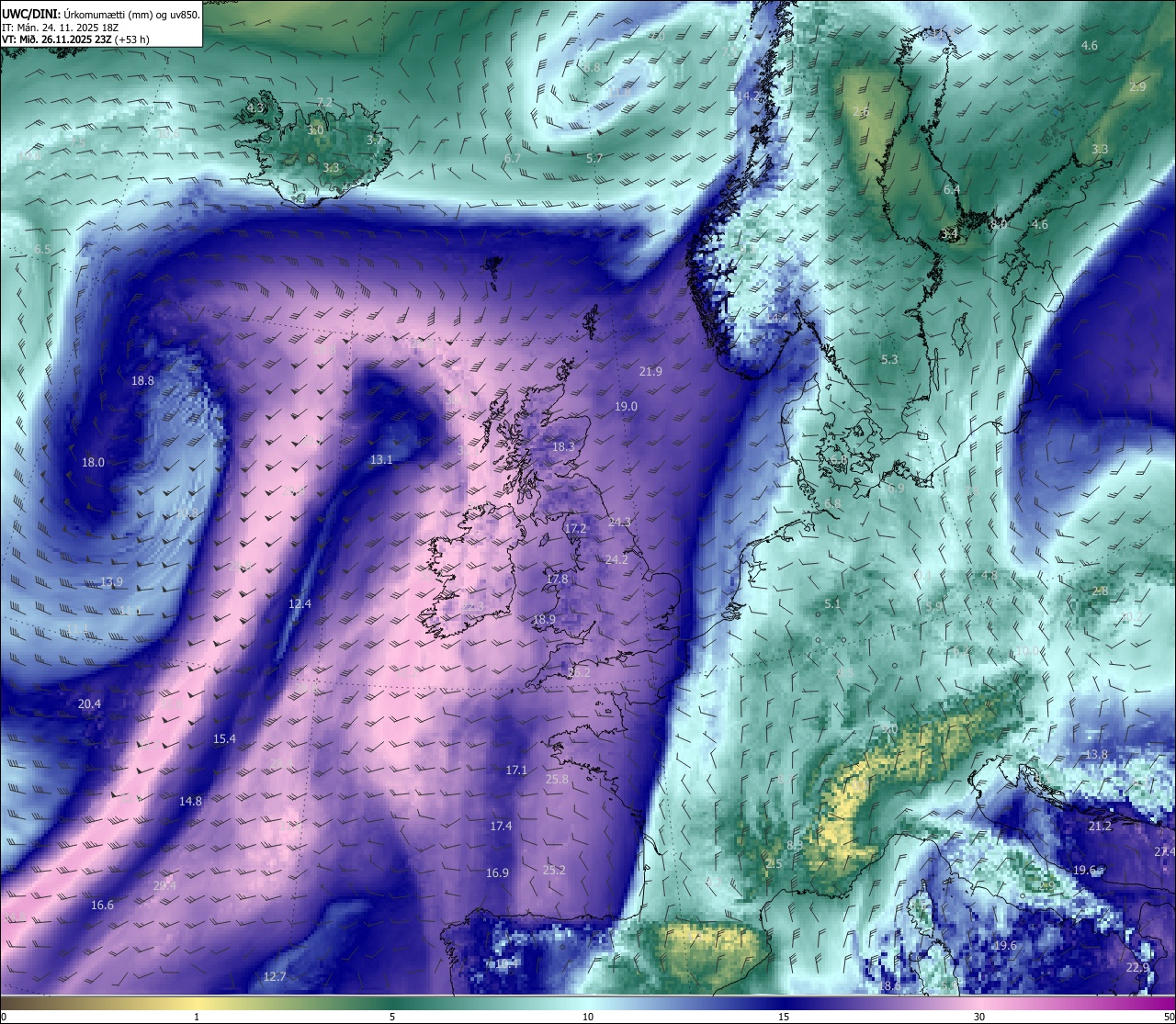Click the '22.9' value at bottom right
1176x1024 pixels.
pyautogui.click(x=1137, y=968)
